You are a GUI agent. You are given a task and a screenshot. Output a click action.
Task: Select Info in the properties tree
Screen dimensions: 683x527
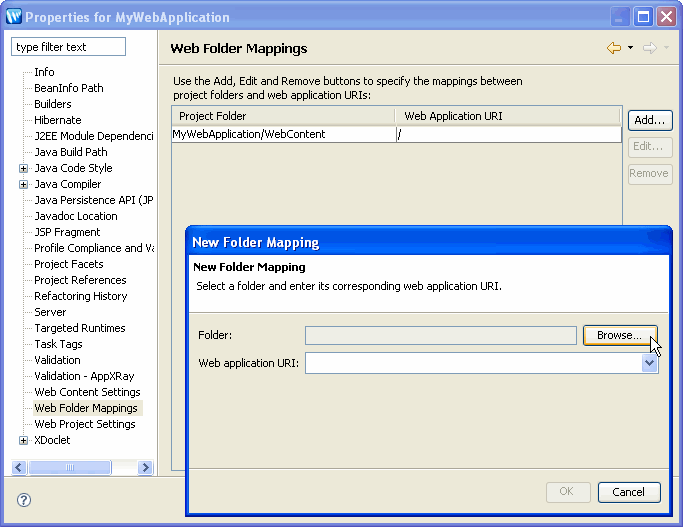point(44,72)
